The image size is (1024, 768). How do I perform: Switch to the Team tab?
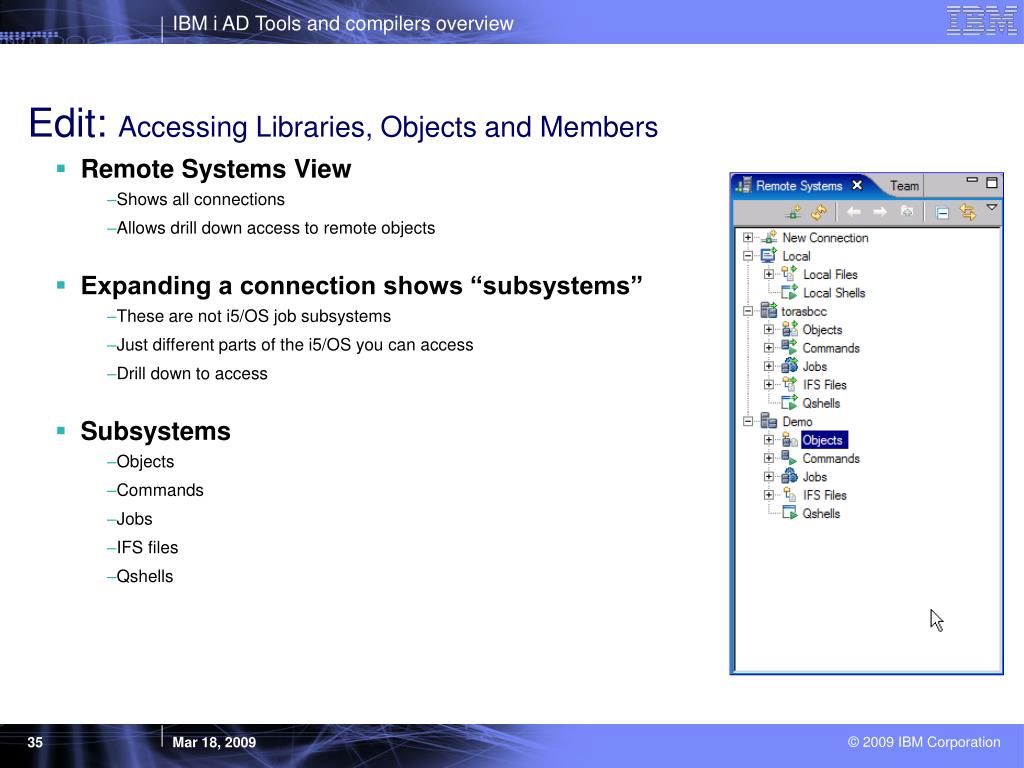904,186
